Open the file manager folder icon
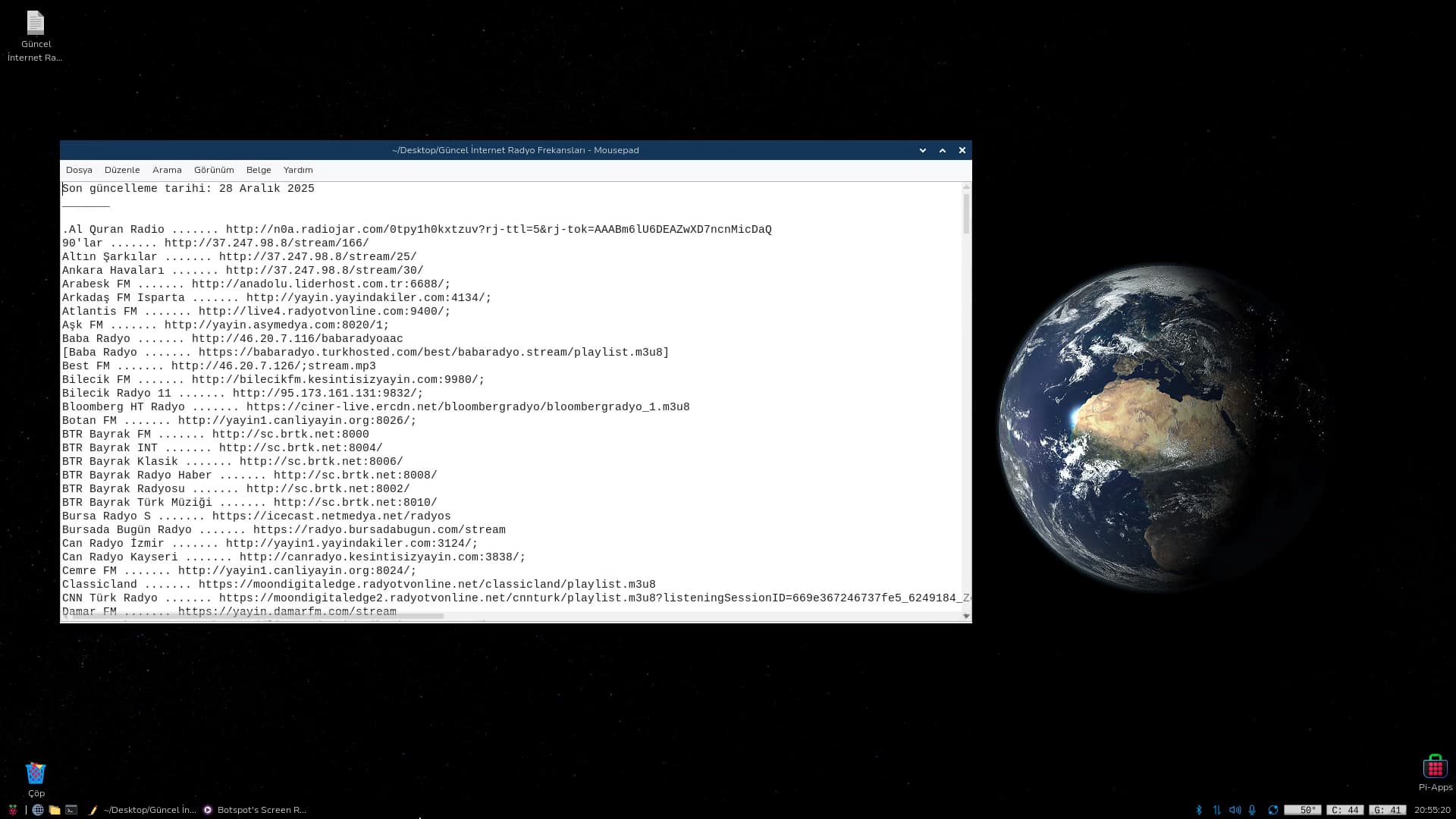Screen dimensions: 1456x819 point(55,810)
